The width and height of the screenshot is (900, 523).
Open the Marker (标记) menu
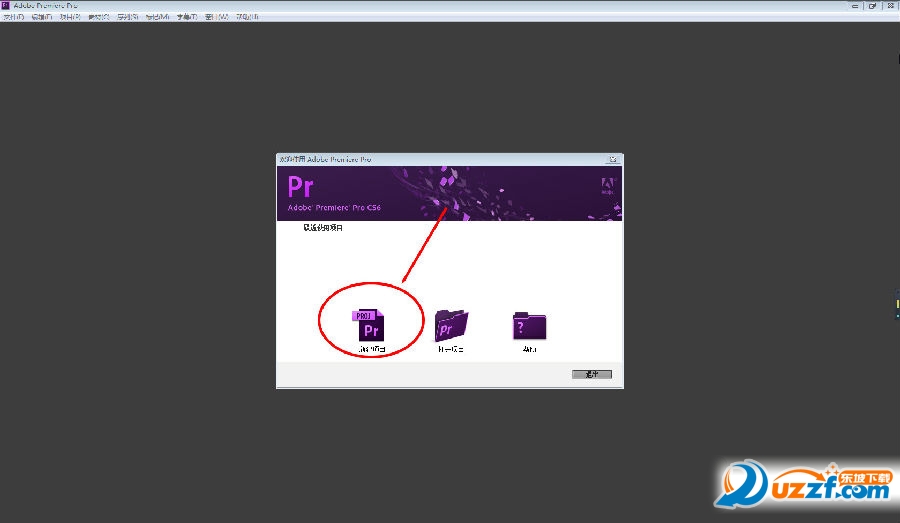(157, 17)
